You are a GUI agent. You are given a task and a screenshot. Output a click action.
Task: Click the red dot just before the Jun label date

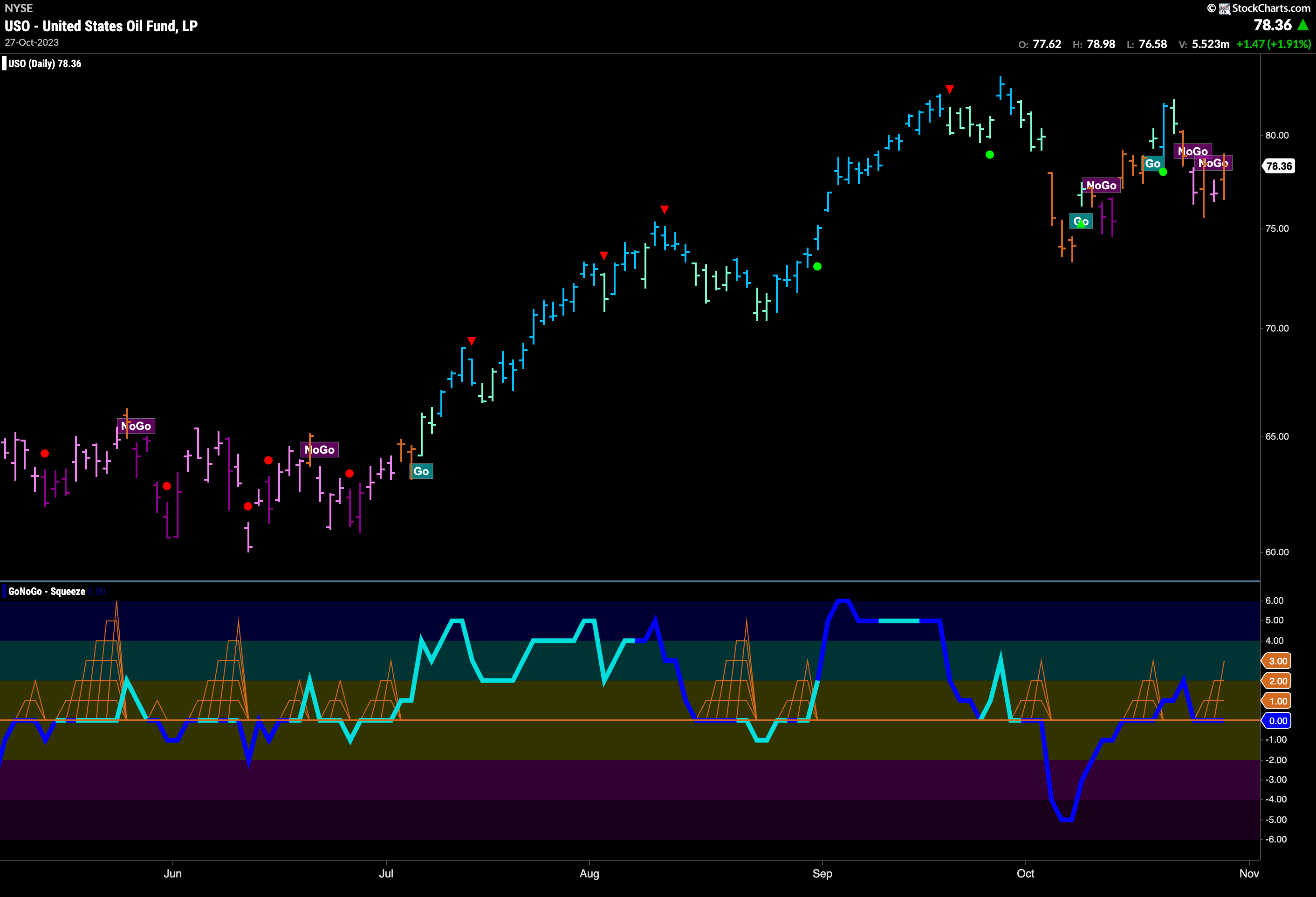(x=166, y=486)
